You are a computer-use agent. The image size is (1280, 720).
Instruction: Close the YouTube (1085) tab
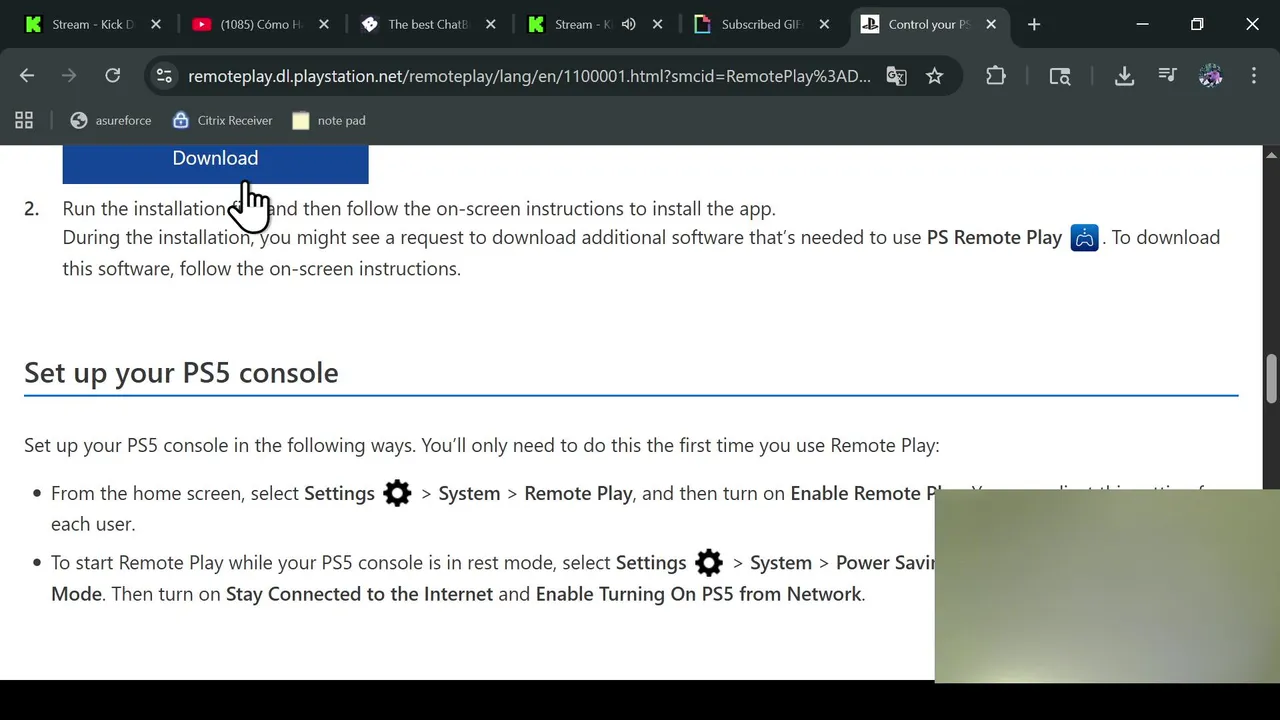coord(323,24)
